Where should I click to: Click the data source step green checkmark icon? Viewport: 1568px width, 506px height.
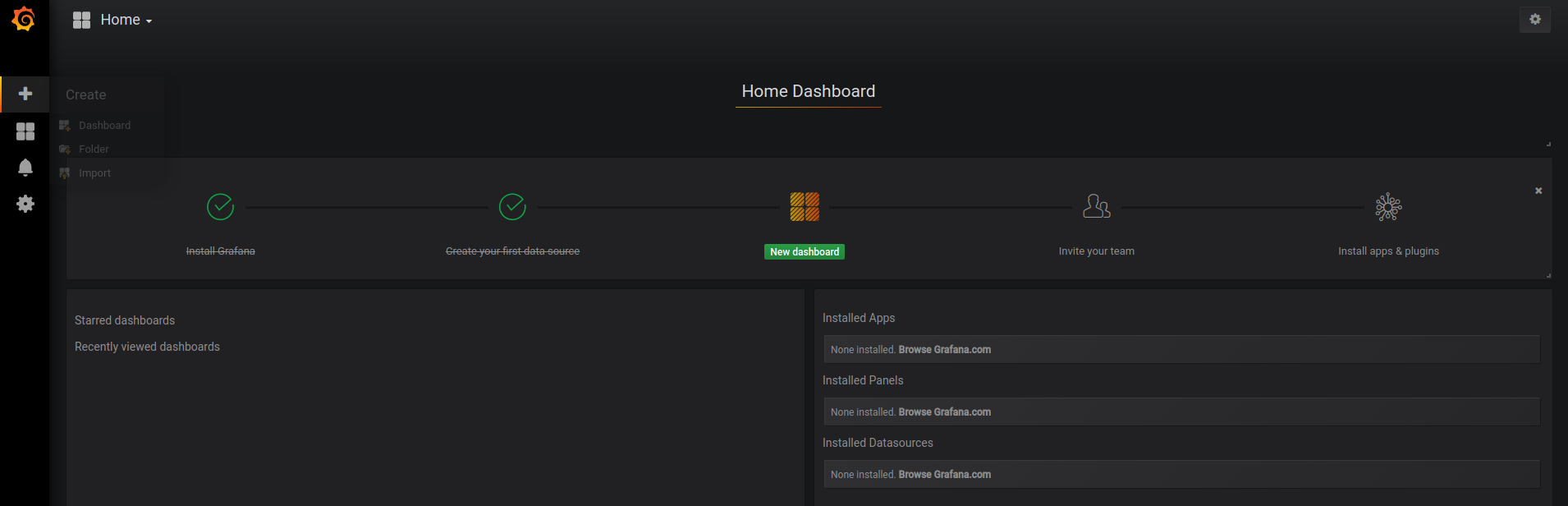(512, 207)
